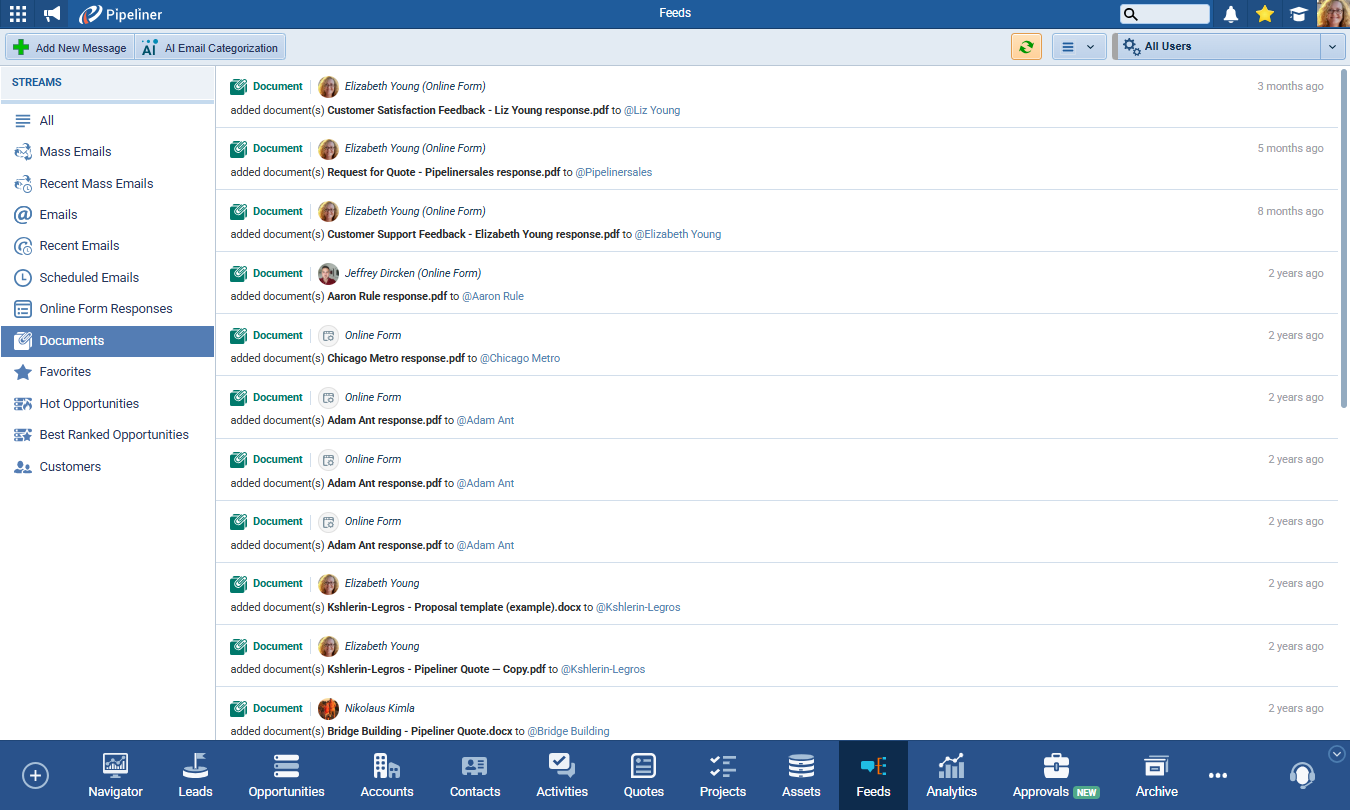
Task: Open the apps grid menu icon
Action: click(18, 14)
